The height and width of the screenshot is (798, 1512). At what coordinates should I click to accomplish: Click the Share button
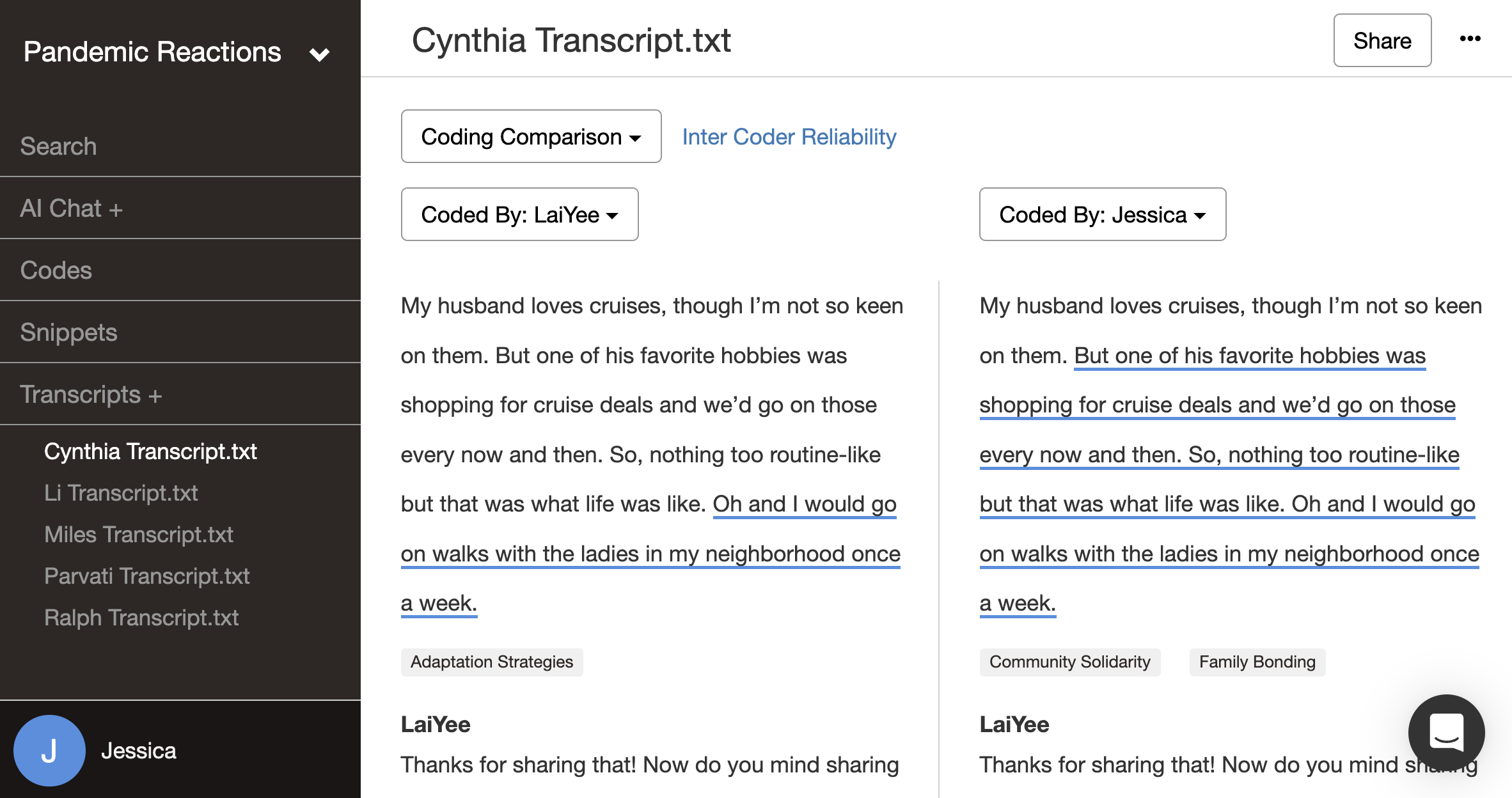1382,40
